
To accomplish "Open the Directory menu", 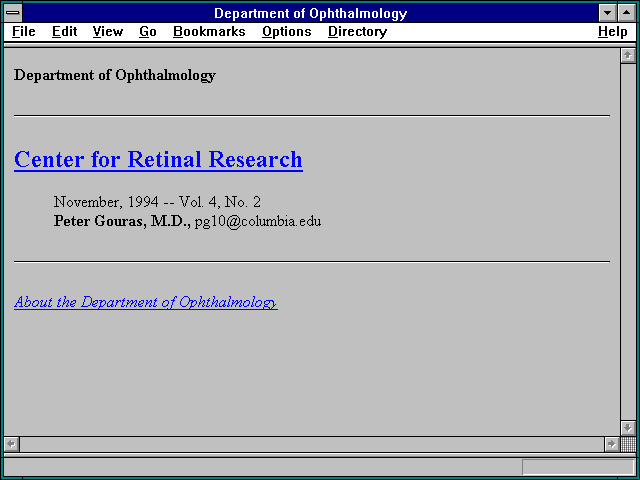I will coord(358,32).
